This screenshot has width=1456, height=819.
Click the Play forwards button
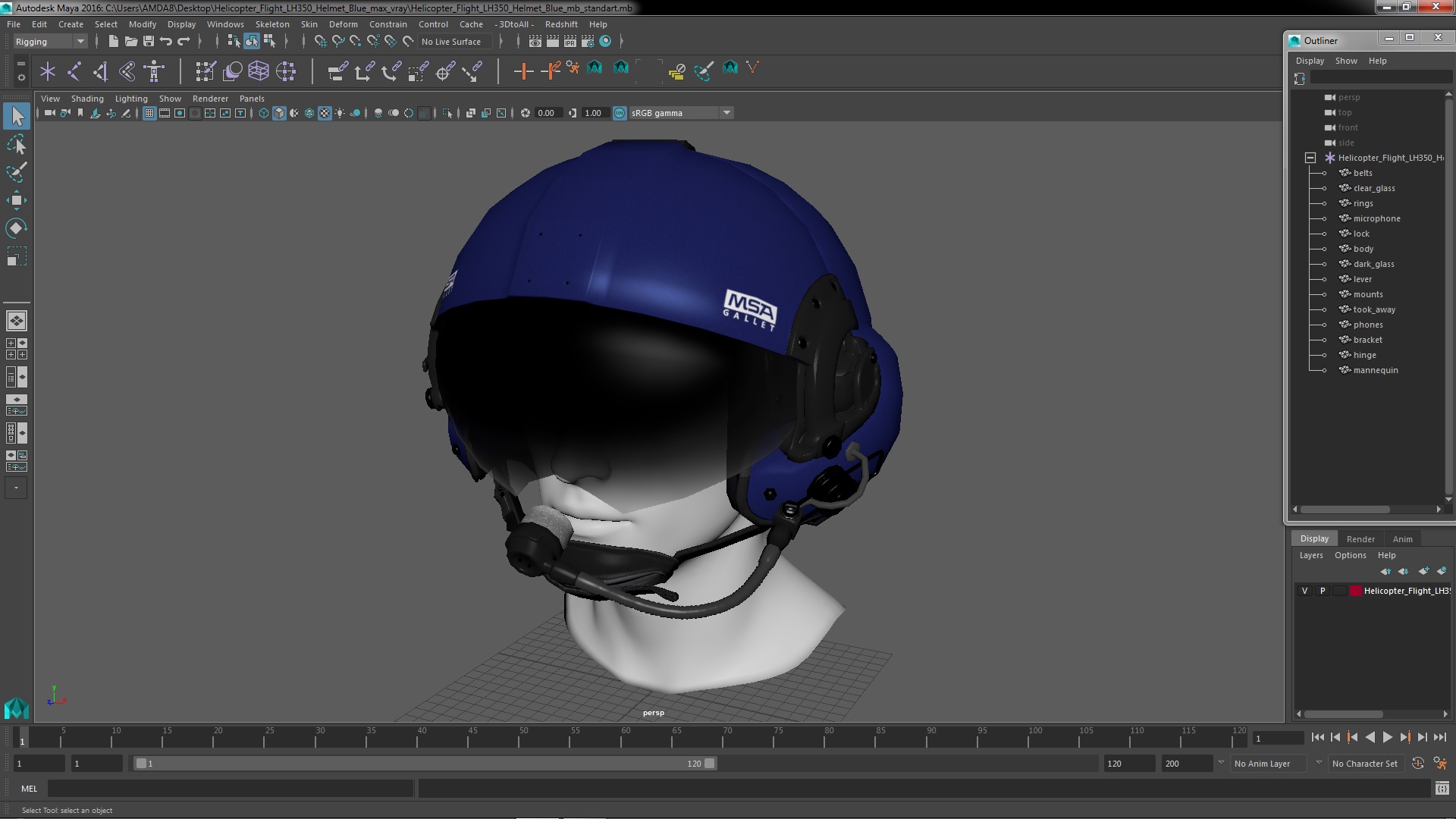(x=1388, y=737)
